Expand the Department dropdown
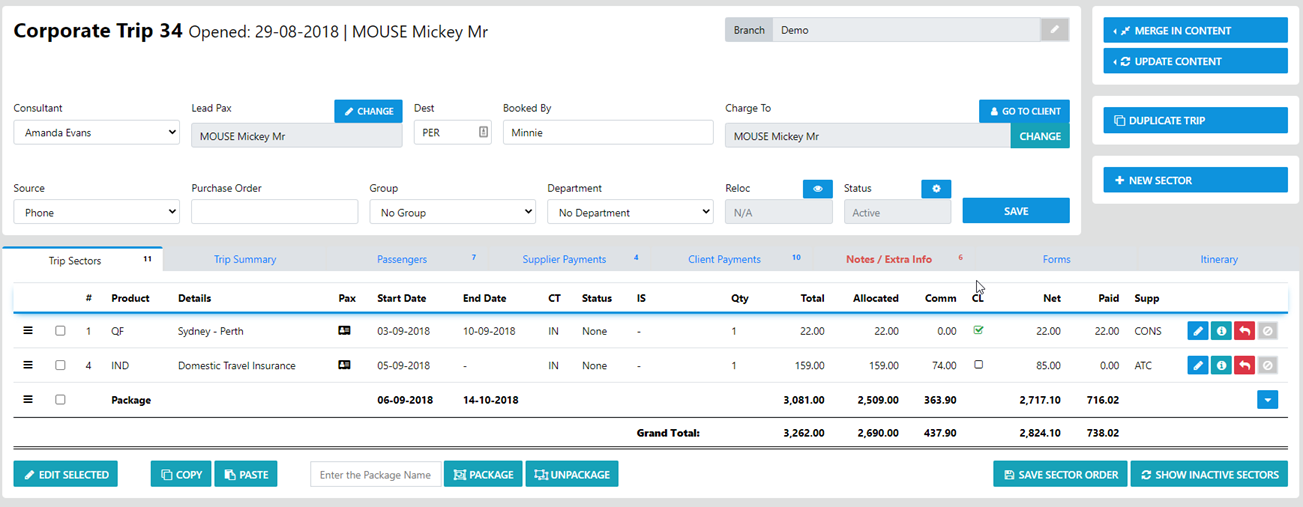1303x507 pixels. point(630,212)
